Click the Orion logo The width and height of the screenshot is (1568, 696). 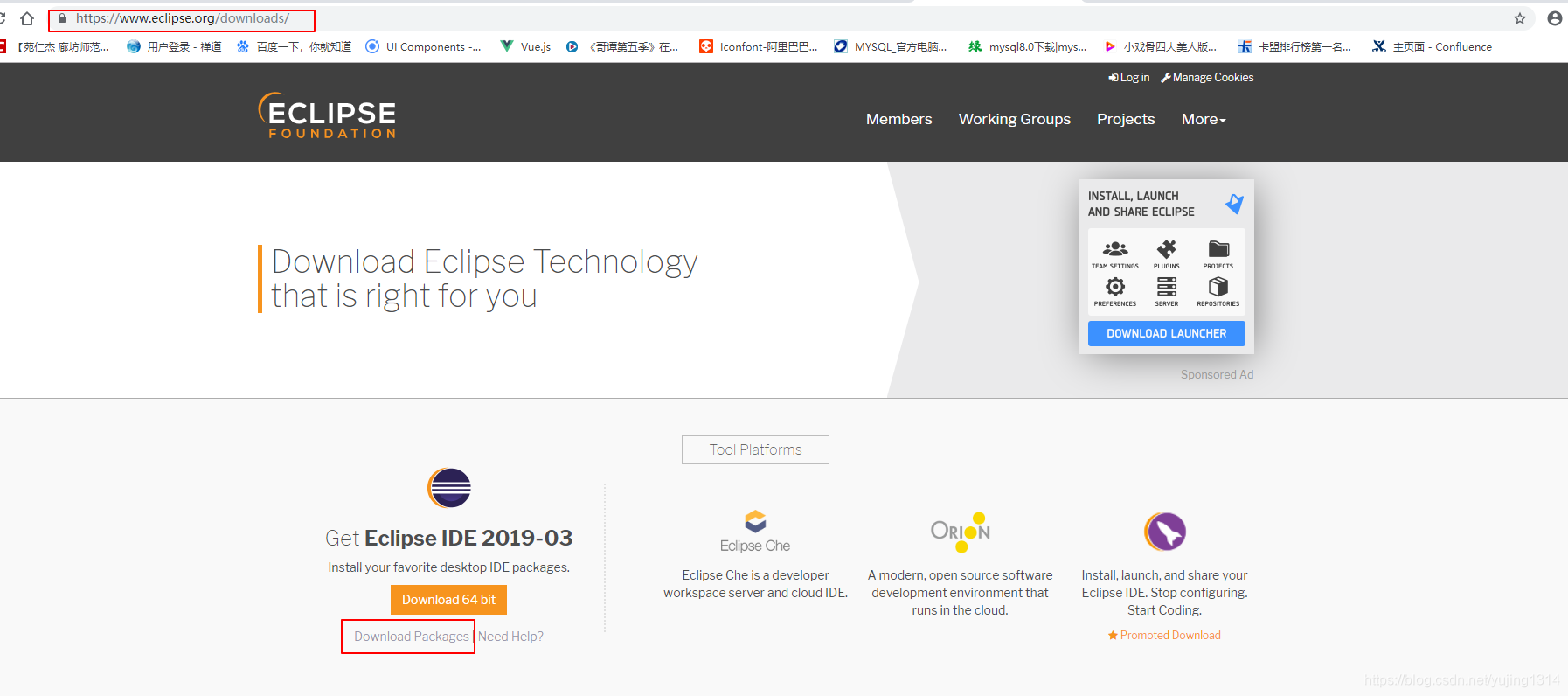[x=961, y=532]
